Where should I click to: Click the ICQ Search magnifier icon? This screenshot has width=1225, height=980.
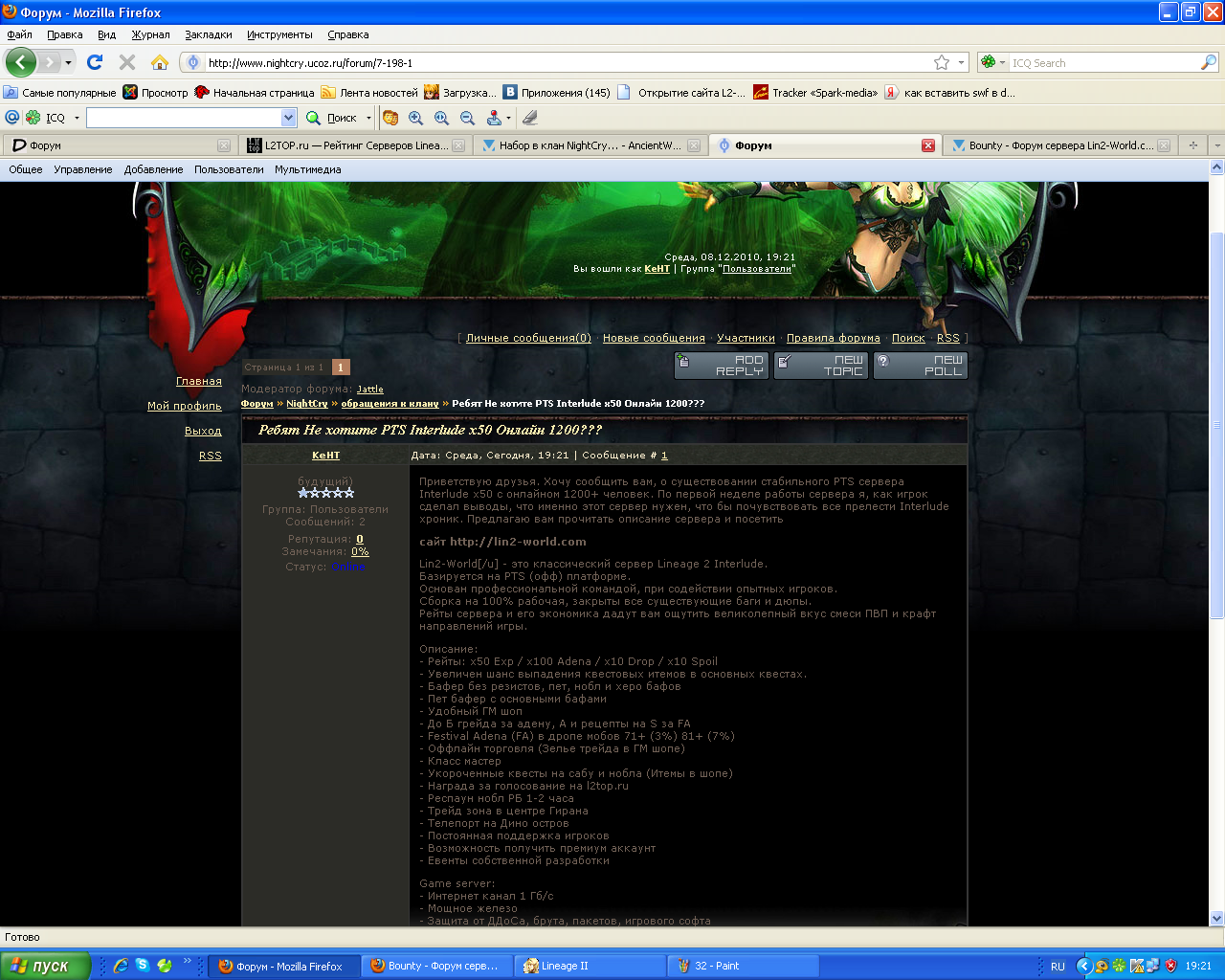pyautogui.click(x=1209, y=62)
